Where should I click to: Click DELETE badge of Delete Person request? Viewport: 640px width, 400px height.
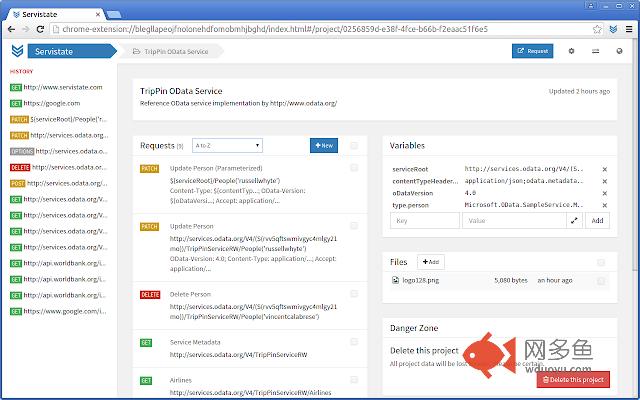(x=150, y=295)
